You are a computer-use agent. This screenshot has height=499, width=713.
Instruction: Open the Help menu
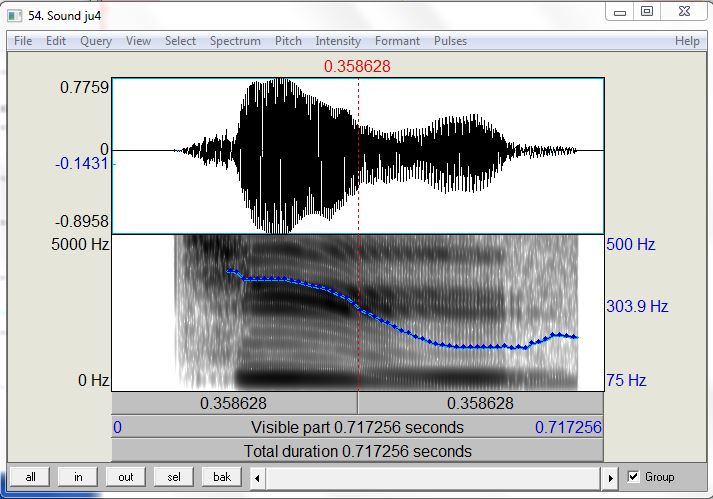(x=687, y=41)
